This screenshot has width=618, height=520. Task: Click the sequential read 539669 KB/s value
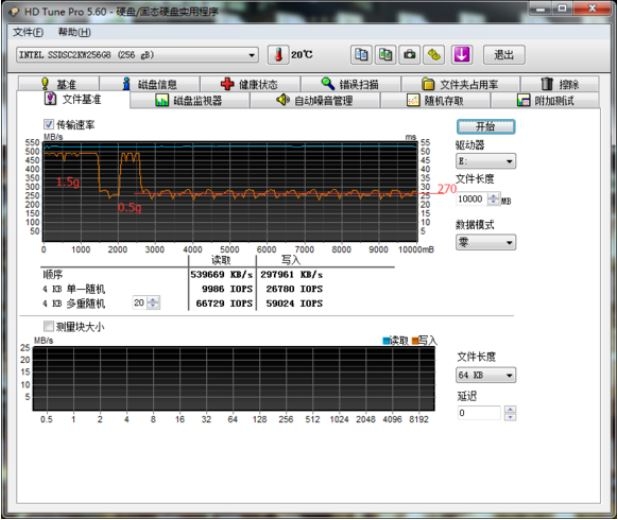(x=222, y=274)
